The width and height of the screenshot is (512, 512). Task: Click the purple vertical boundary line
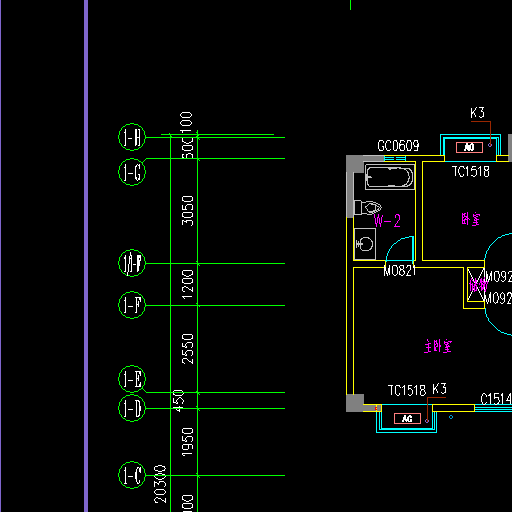86,256
